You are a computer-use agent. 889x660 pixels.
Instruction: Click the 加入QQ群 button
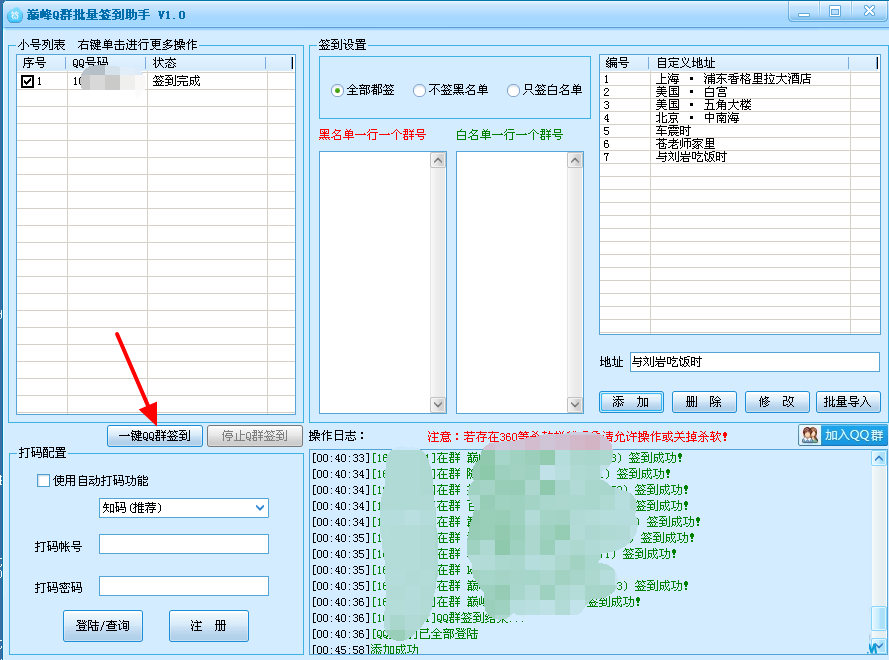click(843, 435)
